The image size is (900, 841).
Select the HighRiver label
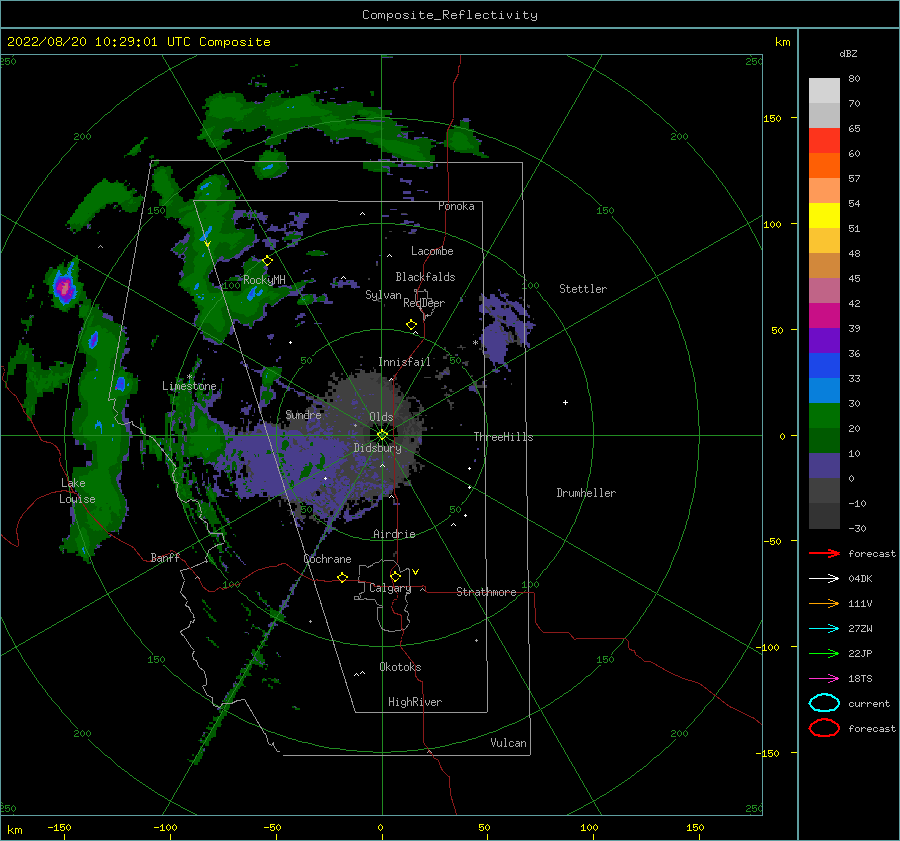pos(415,703)
